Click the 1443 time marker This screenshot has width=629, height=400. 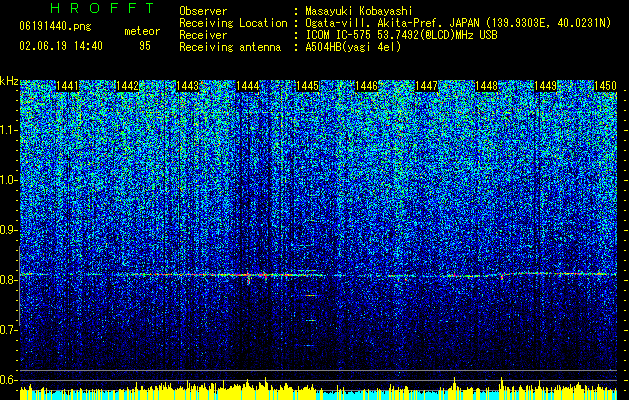pyautogui.click(x=187, y=86)
